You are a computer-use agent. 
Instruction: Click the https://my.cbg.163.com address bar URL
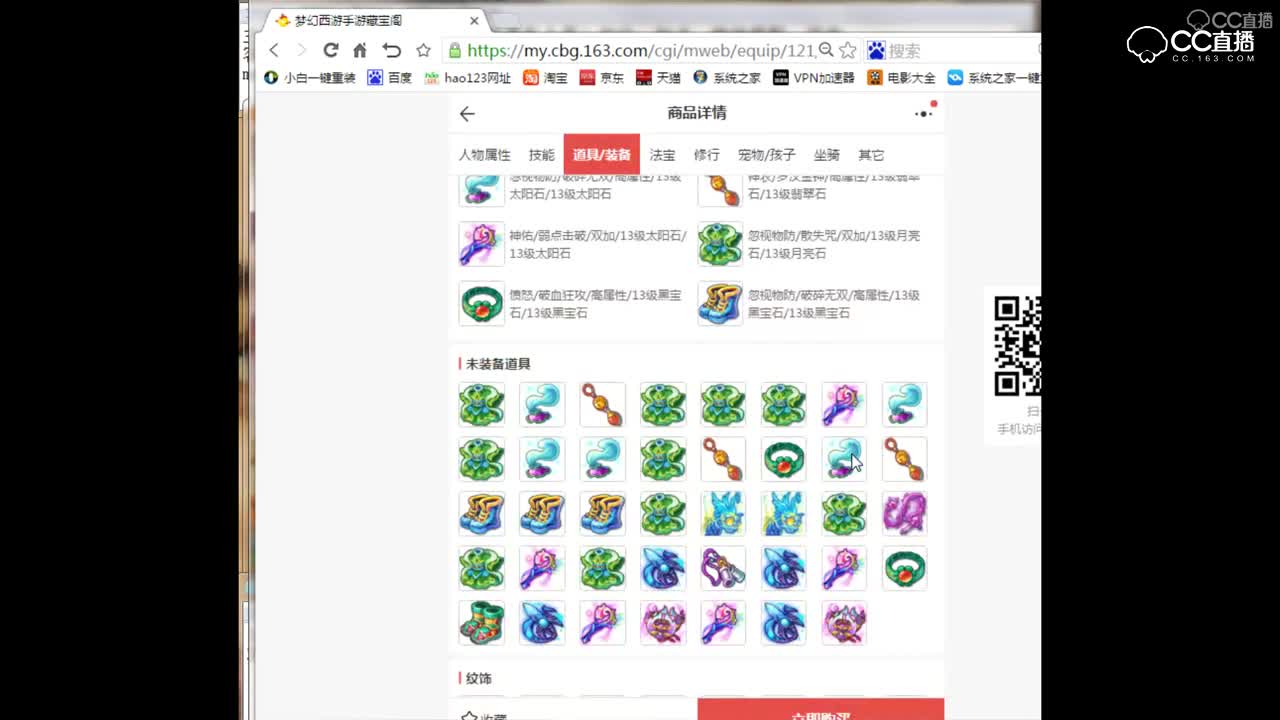[641, 50]
